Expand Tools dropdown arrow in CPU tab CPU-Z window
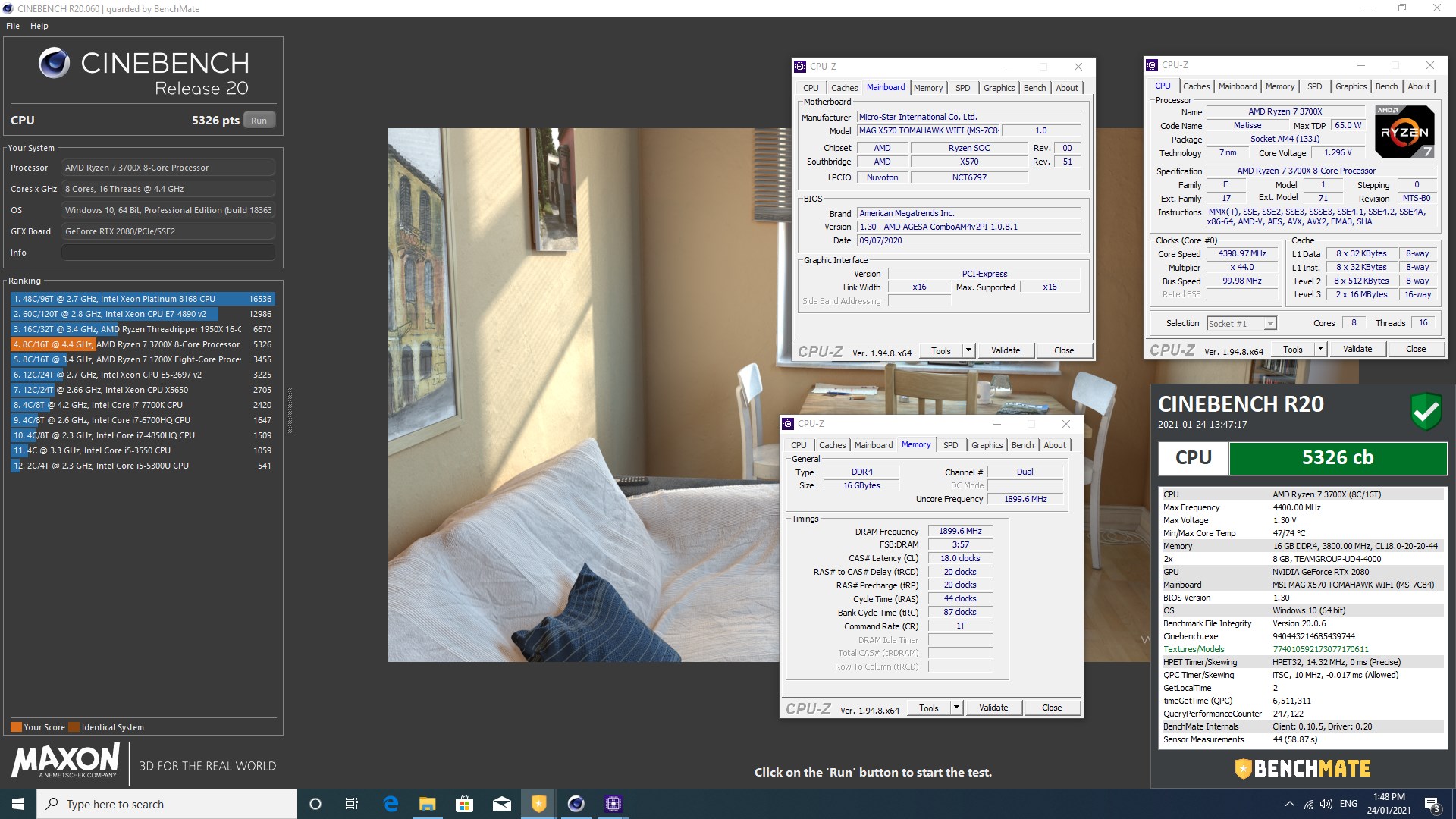Screen dimensions: 1456x819 tap(1320, 349)
